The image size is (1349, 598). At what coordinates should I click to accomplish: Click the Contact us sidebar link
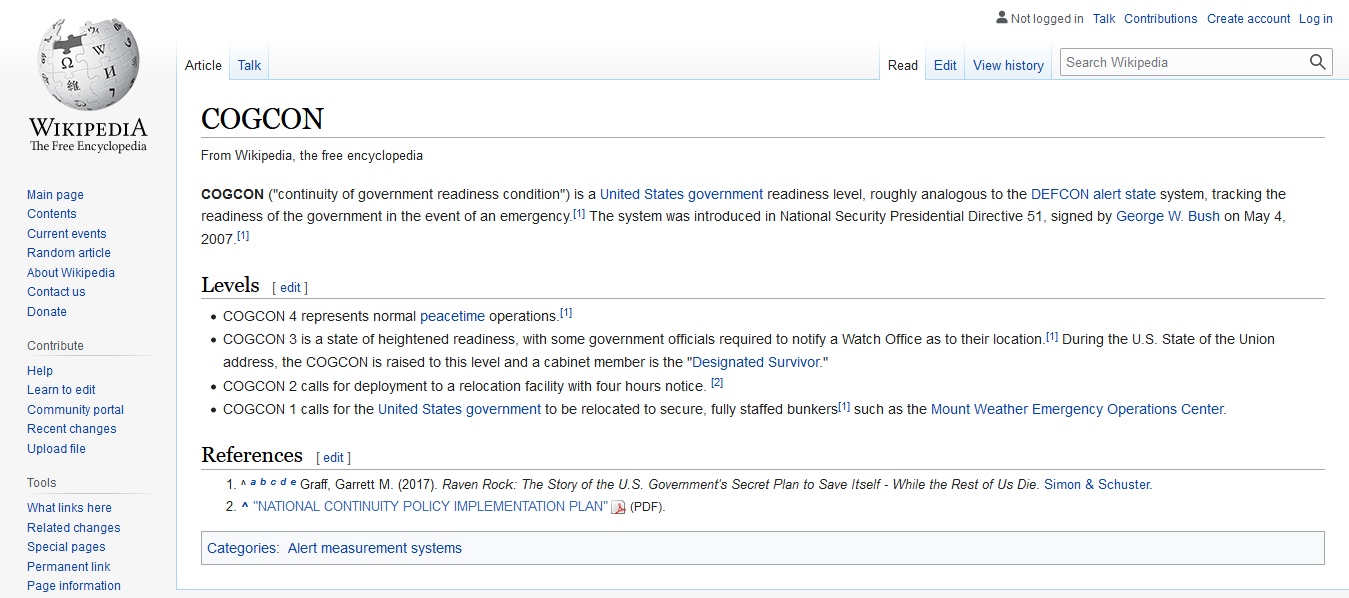click(56, 292)
